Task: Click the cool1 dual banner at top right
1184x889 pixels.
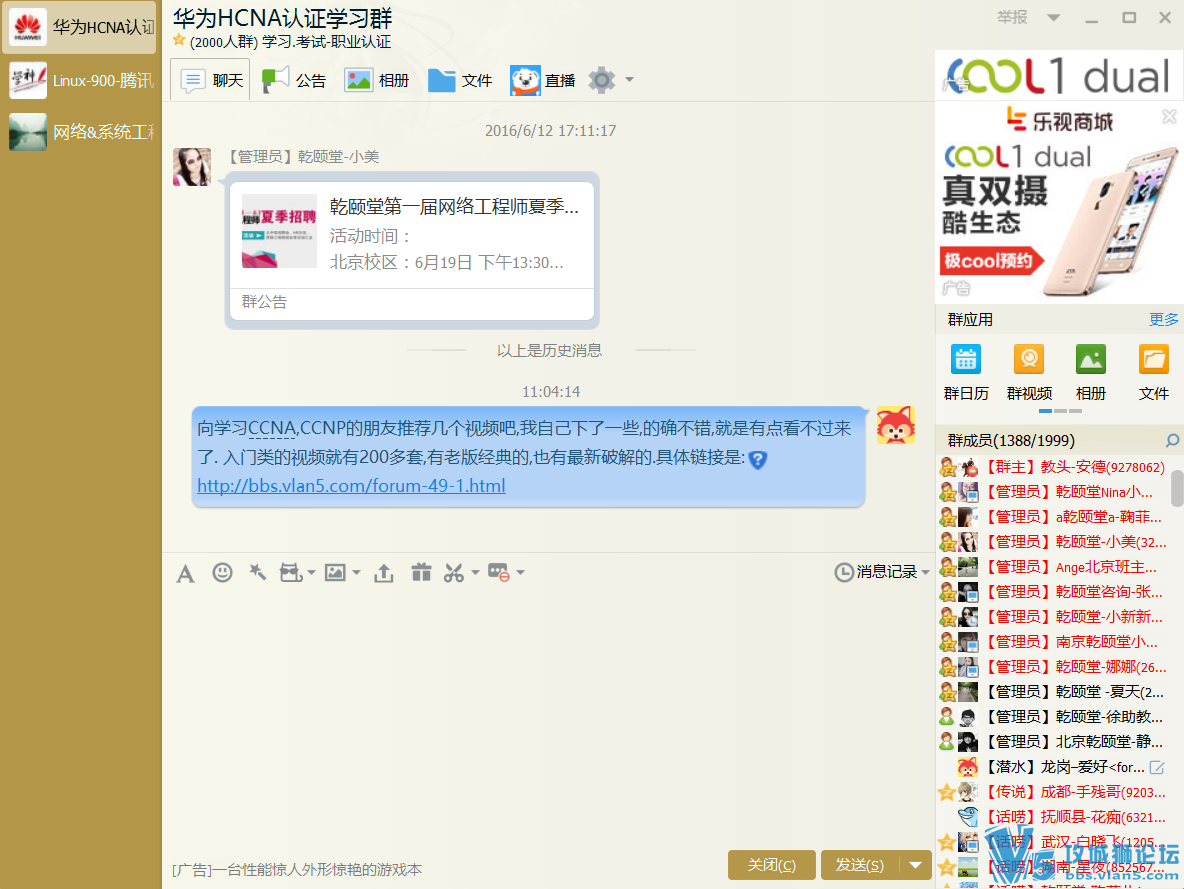Action: 1059,75
